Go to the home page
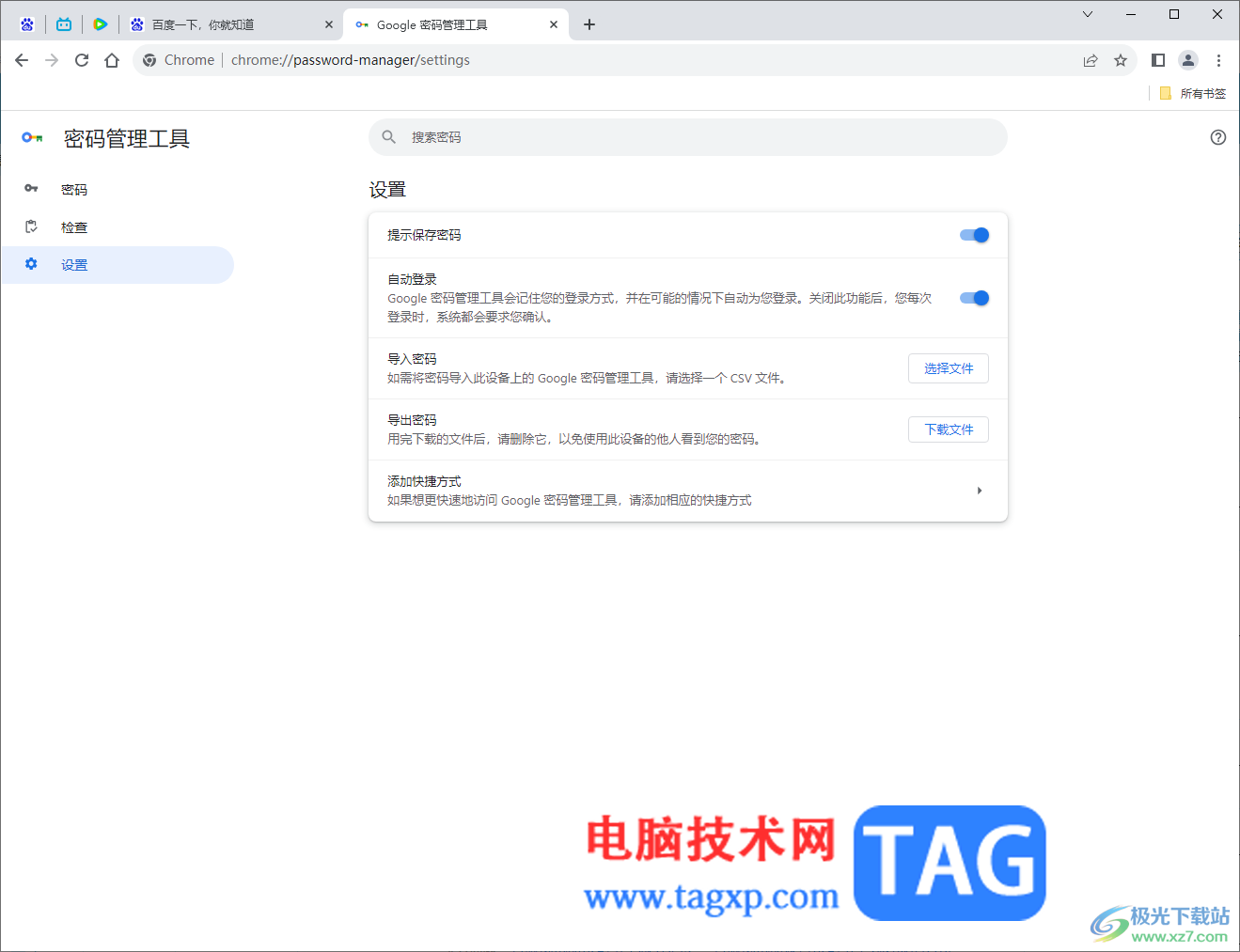The width and height of the screenshot is (1240, 952). (x=112, y=60)
